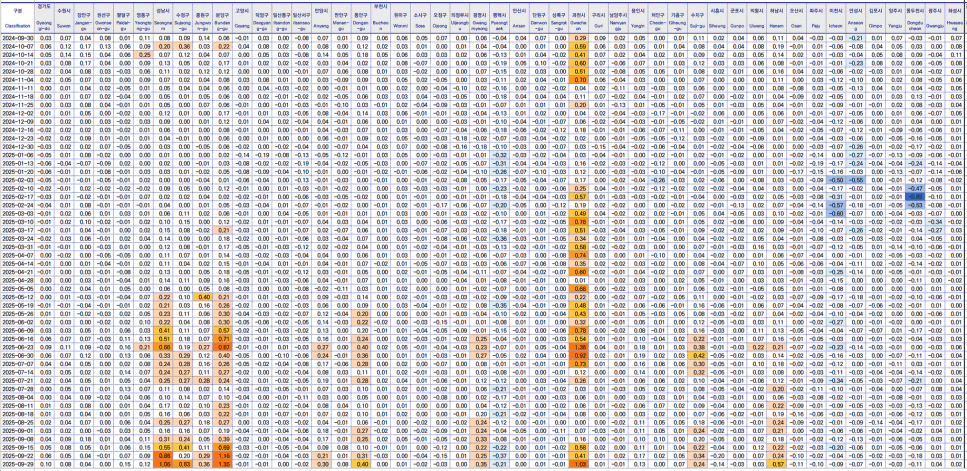The height and width of the screenshot is (471, 967).
Task: Click Bundang-gu value 1.16 on 2025-09-22
Action: pyautogui.click(x=223, y=456)
